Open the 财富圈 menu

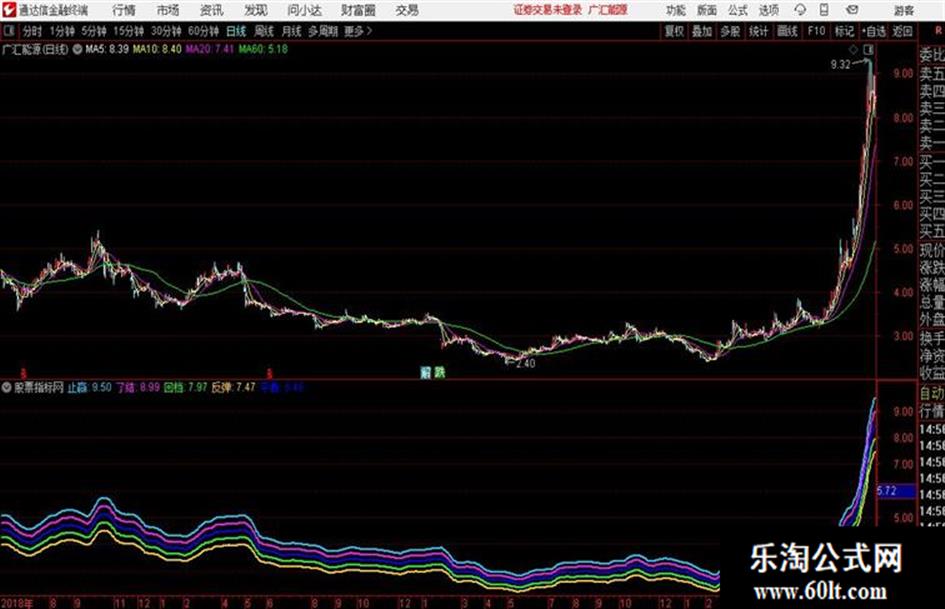(358, 10)
